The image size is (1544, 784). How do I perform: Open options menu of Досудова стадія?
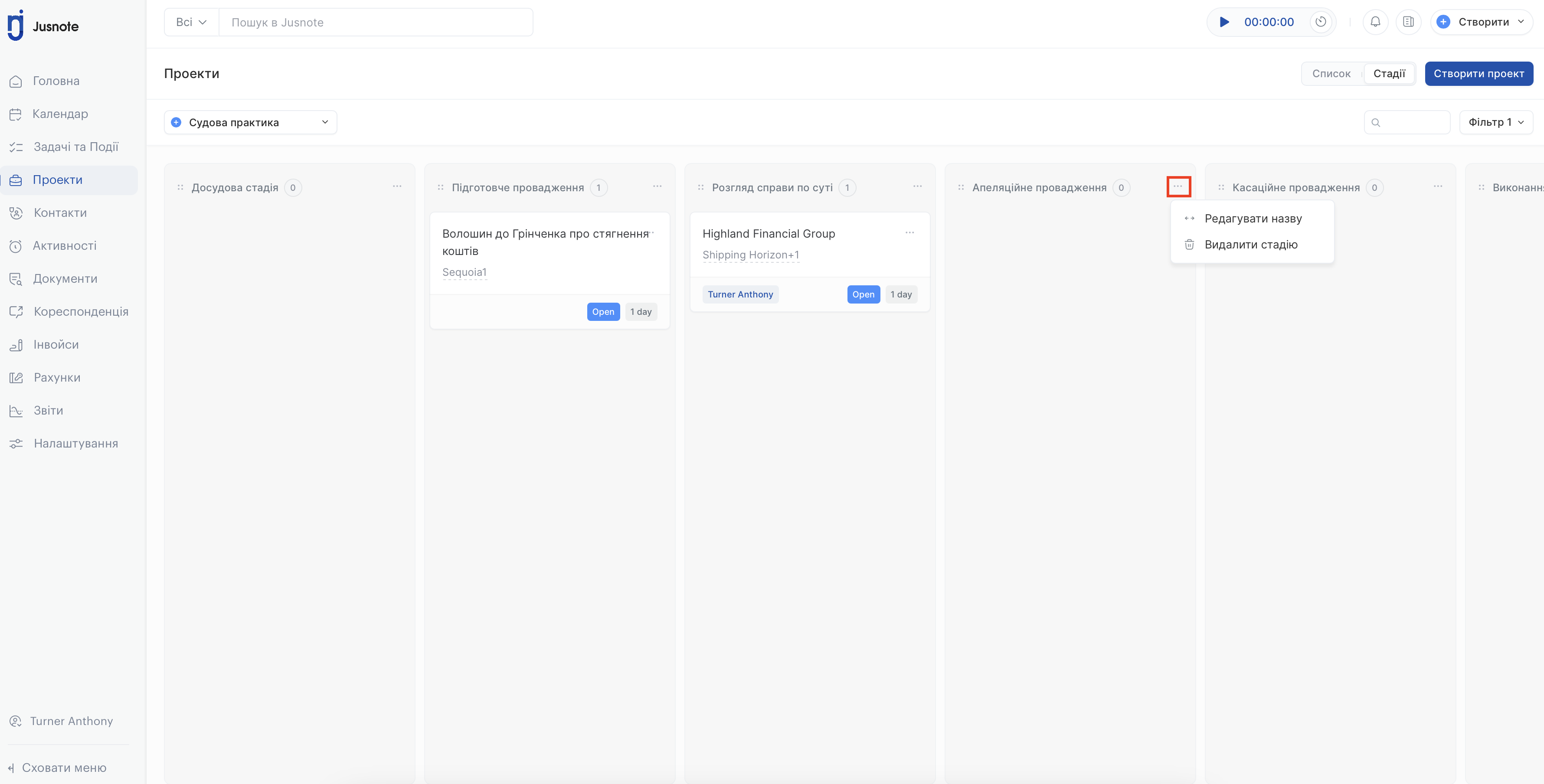point(397,186)
